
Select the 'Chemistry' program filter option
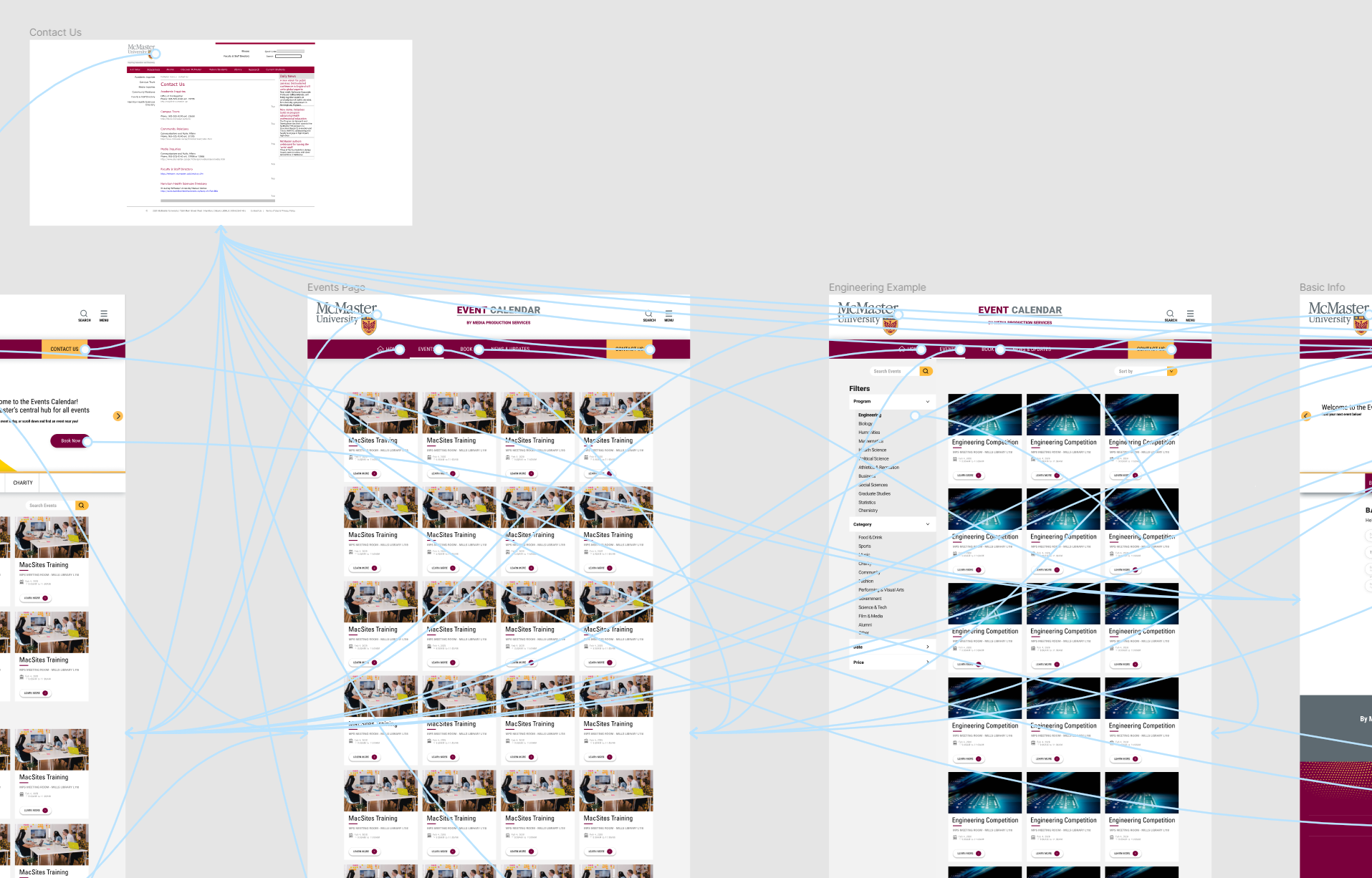[x=868, y=511]
